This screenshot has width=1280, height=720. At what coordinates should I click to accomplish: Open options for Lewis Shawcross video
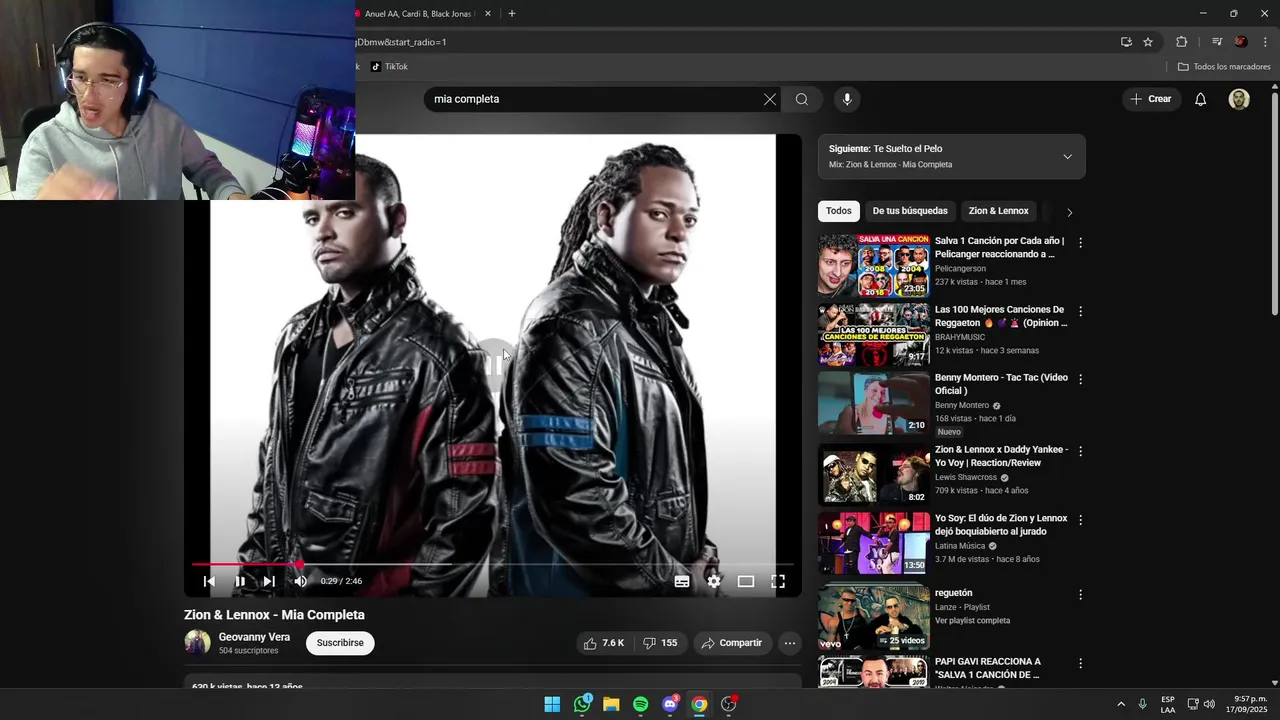[x=1080, y=451]
